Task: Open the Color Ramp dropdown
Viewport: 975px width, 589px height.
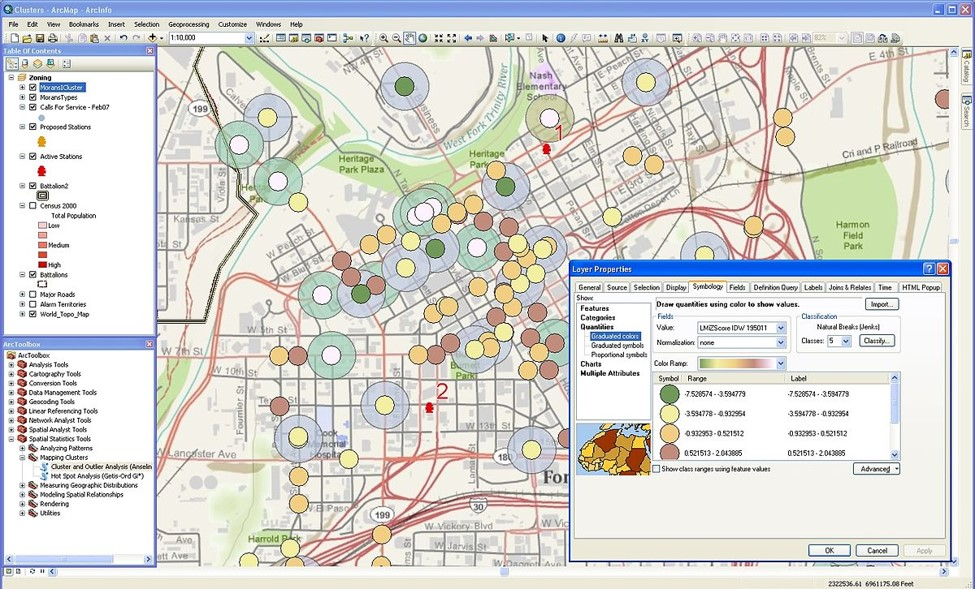Action: (x=781, y=363)
